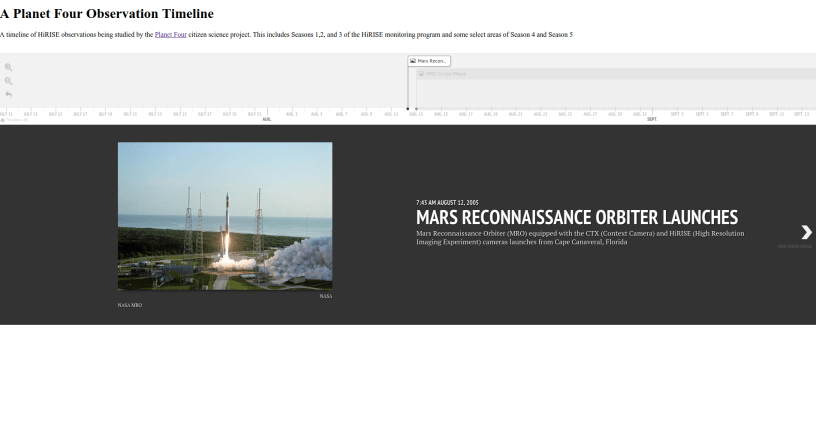Zoom out on the timeline
The width and height of the screenshot is (816, 423).
pyautogui.click(x=9, y=81)
